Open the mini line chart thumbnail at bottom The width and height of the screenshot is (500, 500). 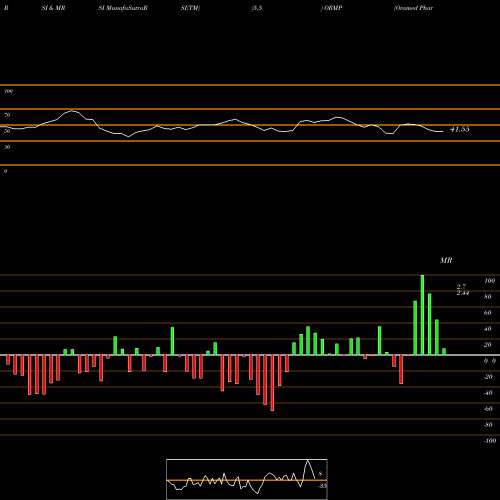(x=247, y=479)
